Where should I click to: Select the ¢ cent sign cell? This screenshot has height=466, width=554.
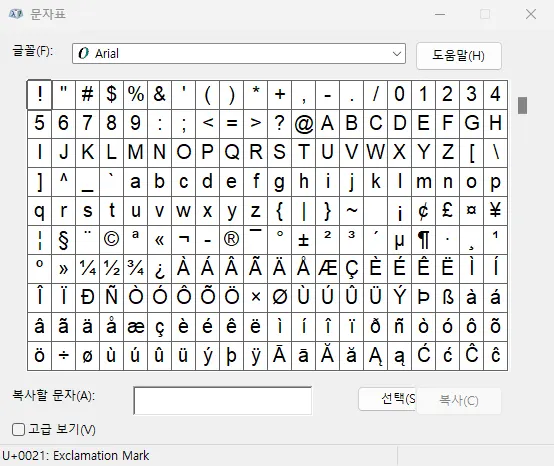coord(423,211)
